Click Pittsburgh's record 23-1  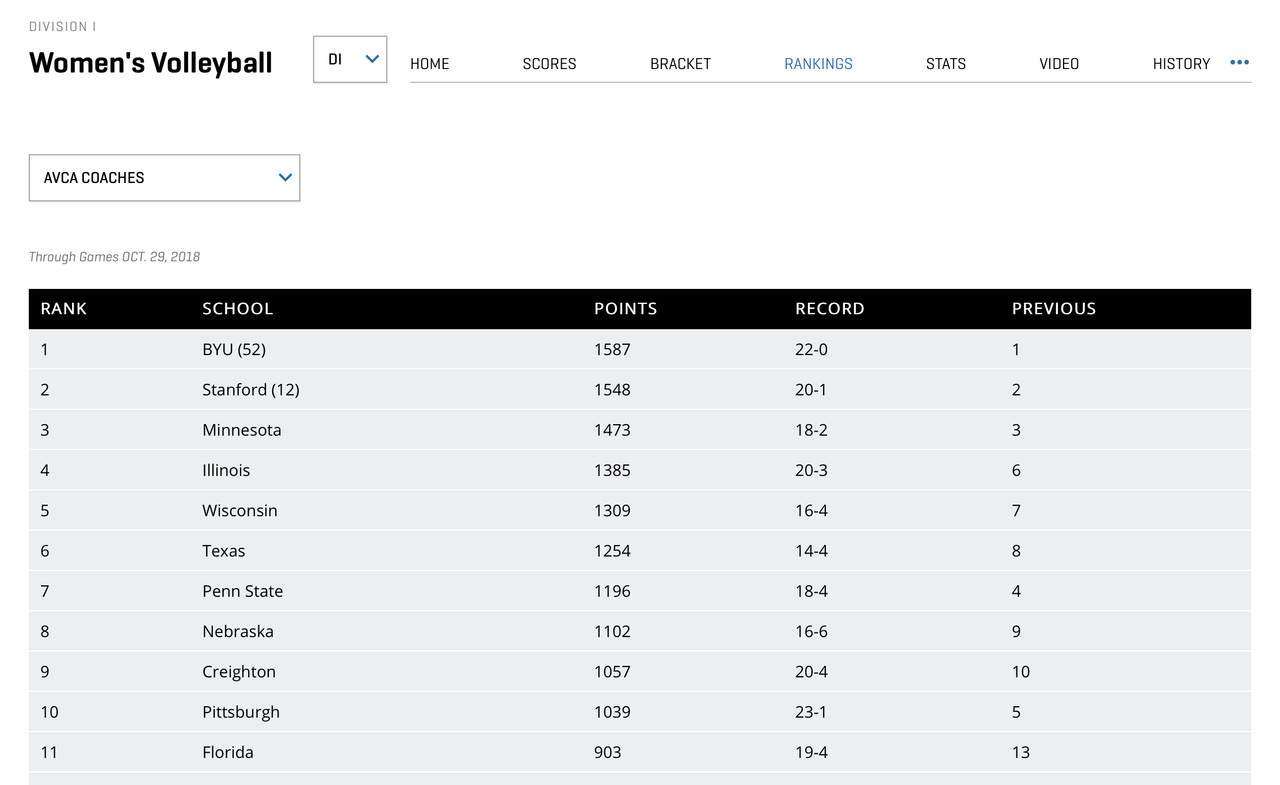coord(811,712)
